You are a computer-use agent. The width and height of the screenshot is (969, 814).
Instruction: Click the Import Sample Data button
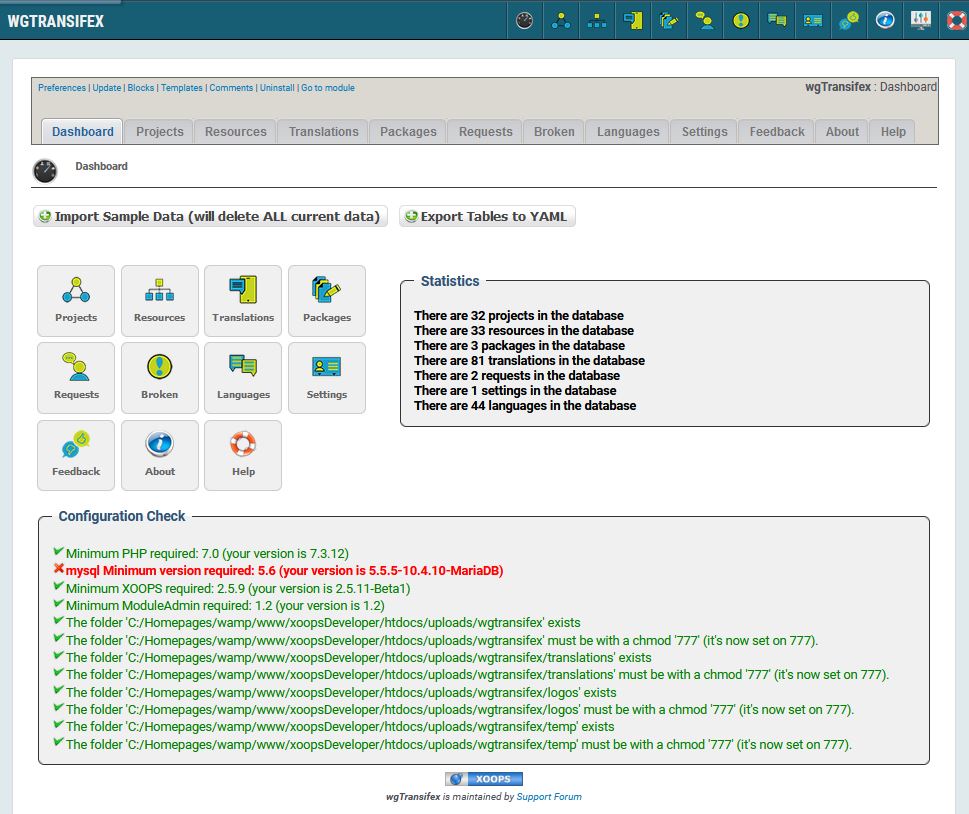point(211,217)
